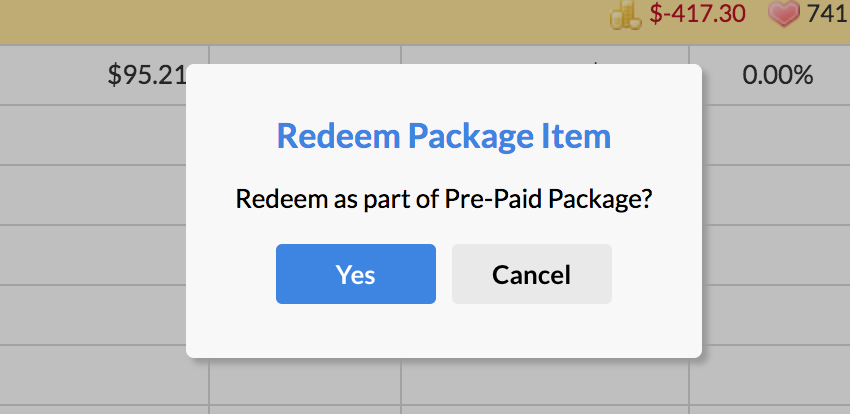
Task: Confirm redemption with the Yes button
Action: click(355, 274)
